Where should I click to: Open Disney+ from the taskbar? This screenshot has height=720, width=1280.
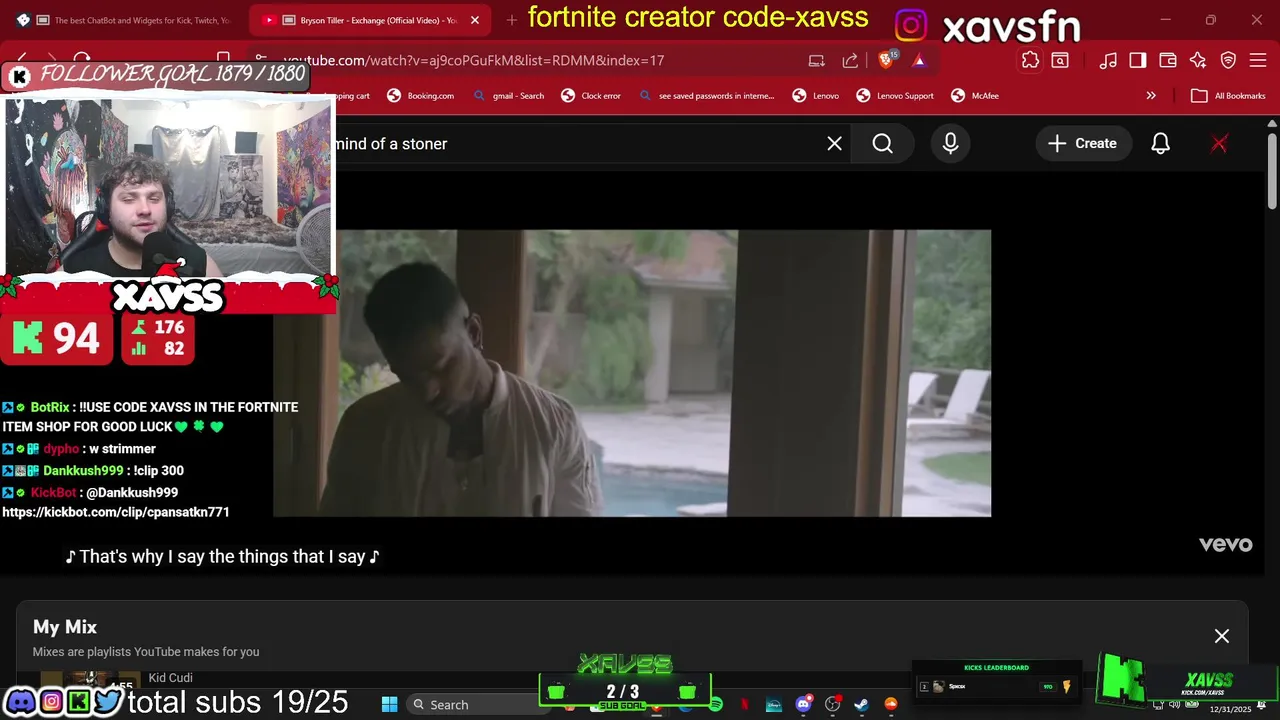pyautogui.click(x=774, y=705)
